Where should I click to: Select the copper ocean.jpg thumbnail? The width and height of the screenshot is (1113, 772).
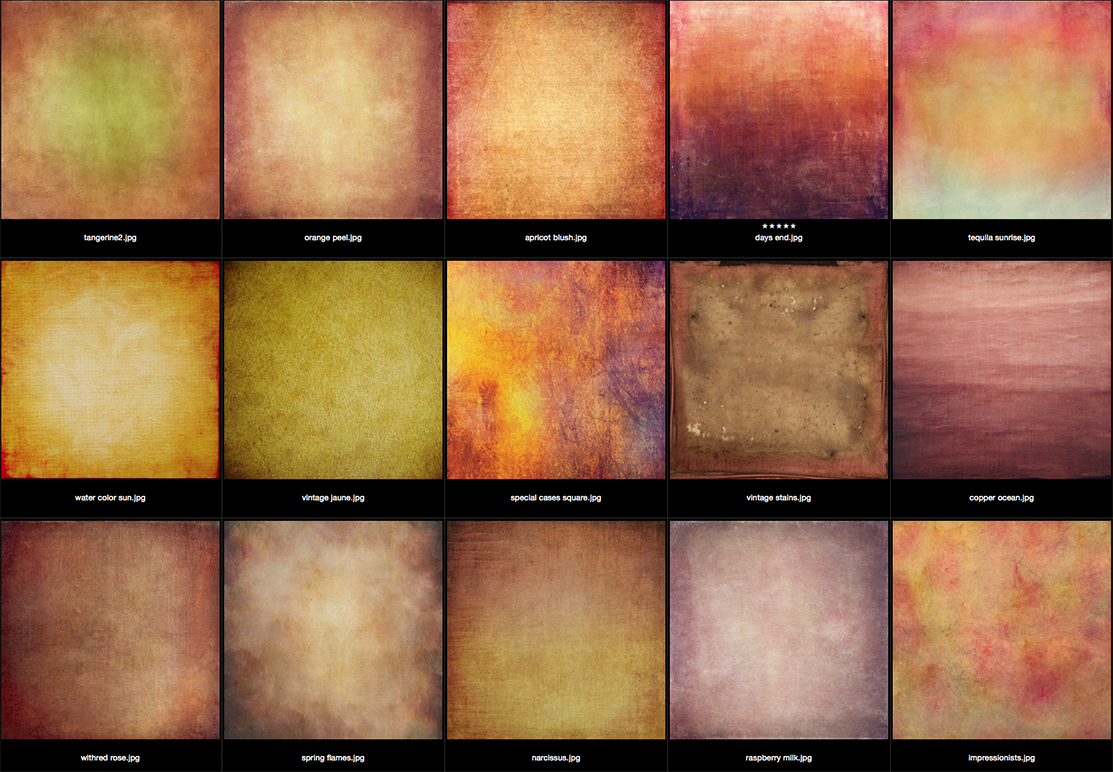pos(1000,368)
